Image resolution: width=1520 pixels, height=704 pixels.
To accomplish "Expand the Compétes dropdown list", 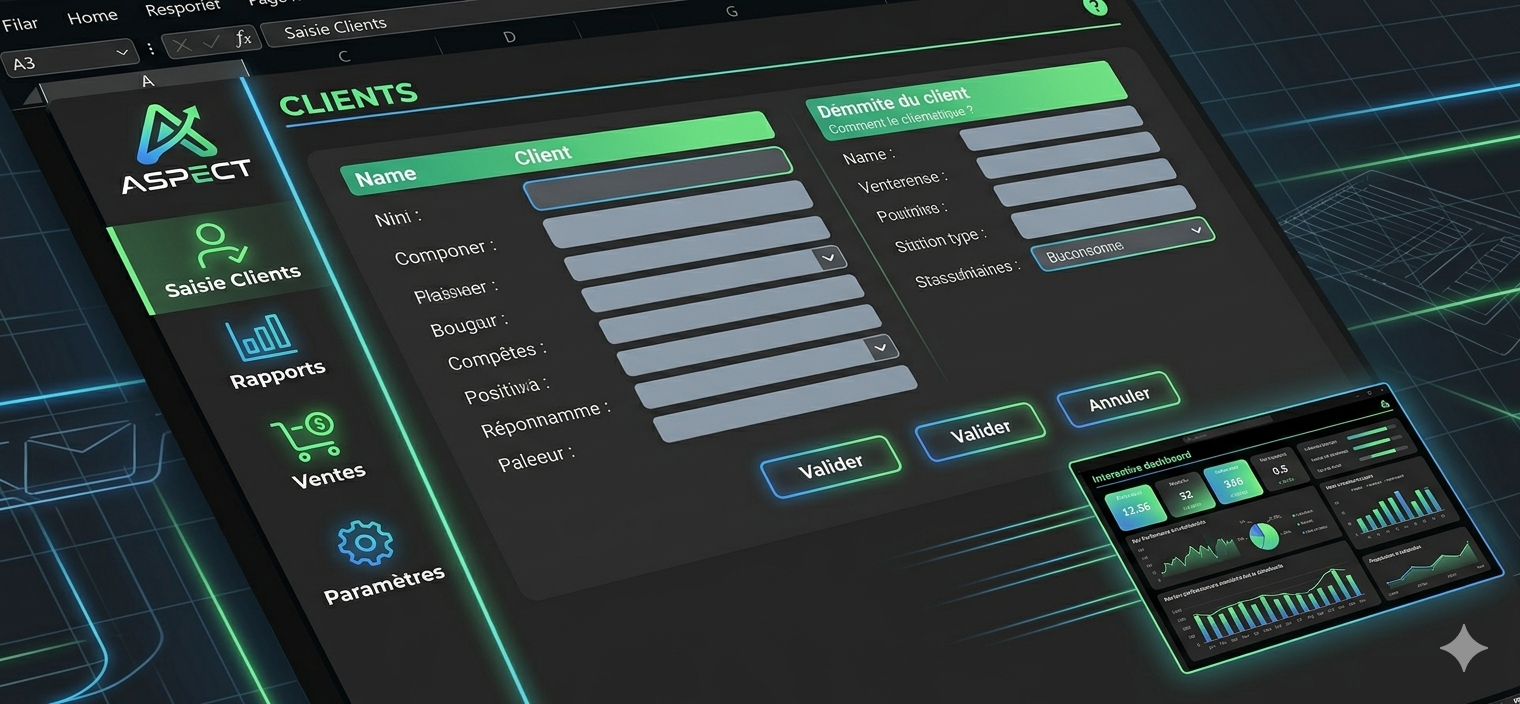I will 879,348.
